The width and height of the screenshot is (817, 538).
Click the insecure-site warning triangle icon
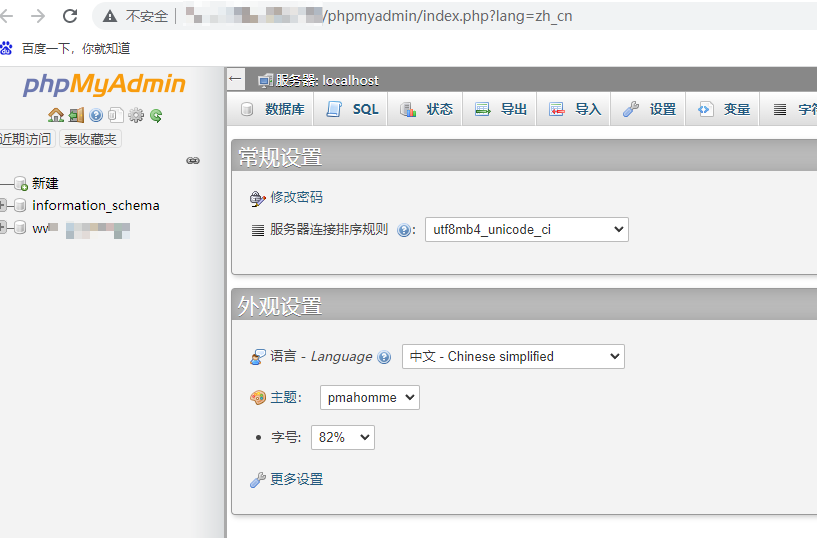110,17
